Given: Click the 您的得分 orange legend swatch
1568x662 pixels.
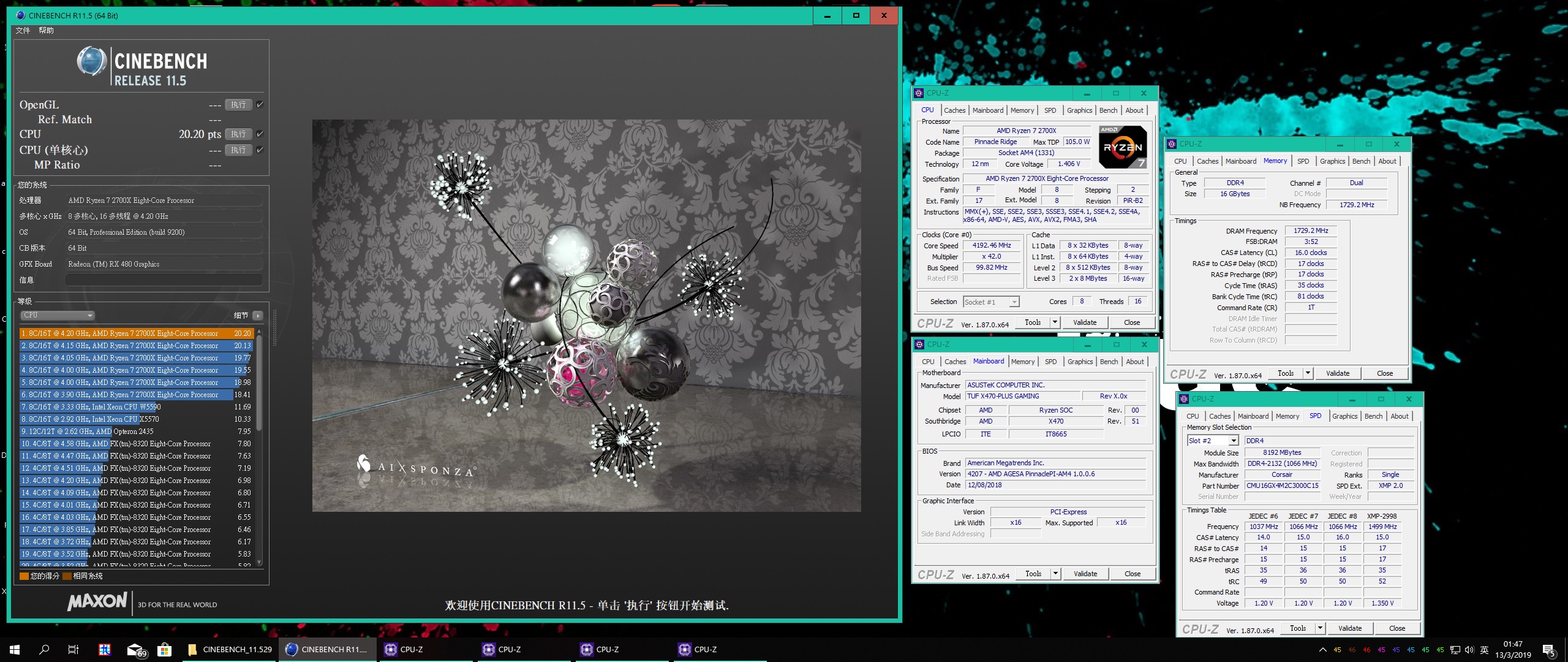Looking at the screenshot, I should 24,576.
